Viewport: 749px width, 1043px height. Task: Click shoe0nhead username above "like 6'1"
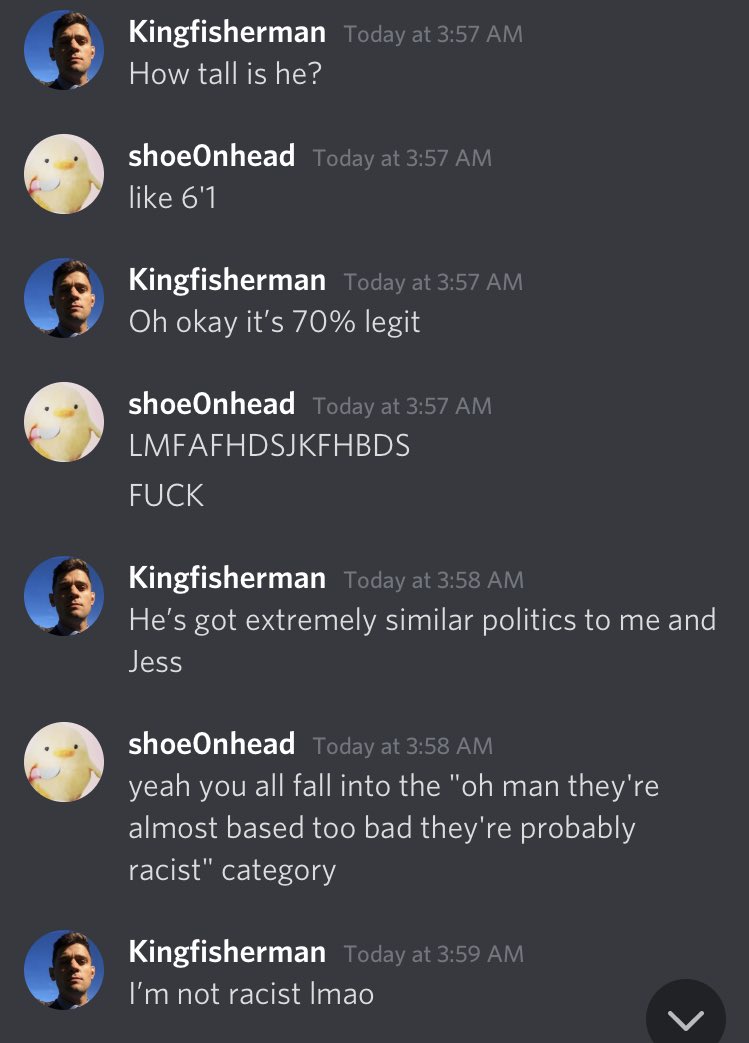point(212,156)
